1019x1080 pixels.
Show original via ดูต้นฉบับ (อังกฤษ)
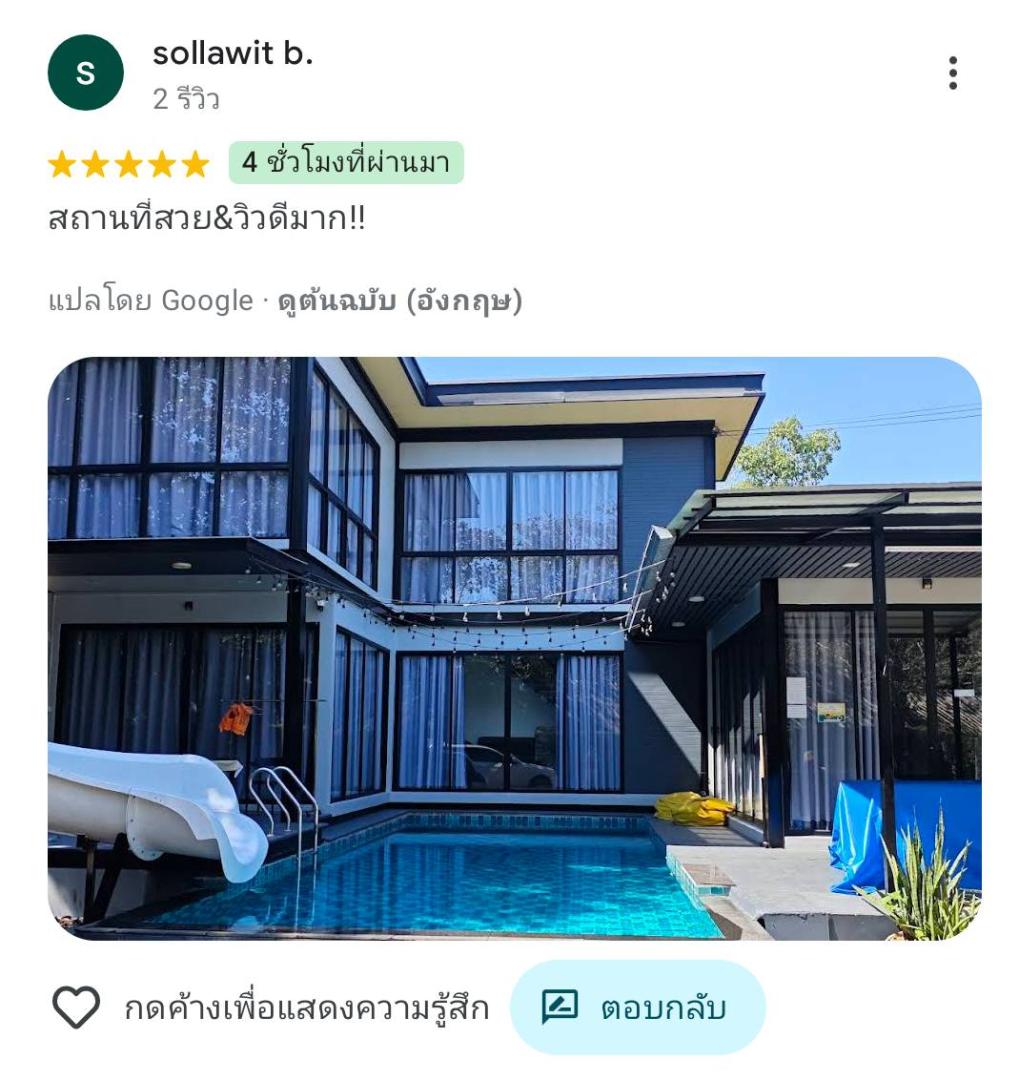tap(400, 301)
